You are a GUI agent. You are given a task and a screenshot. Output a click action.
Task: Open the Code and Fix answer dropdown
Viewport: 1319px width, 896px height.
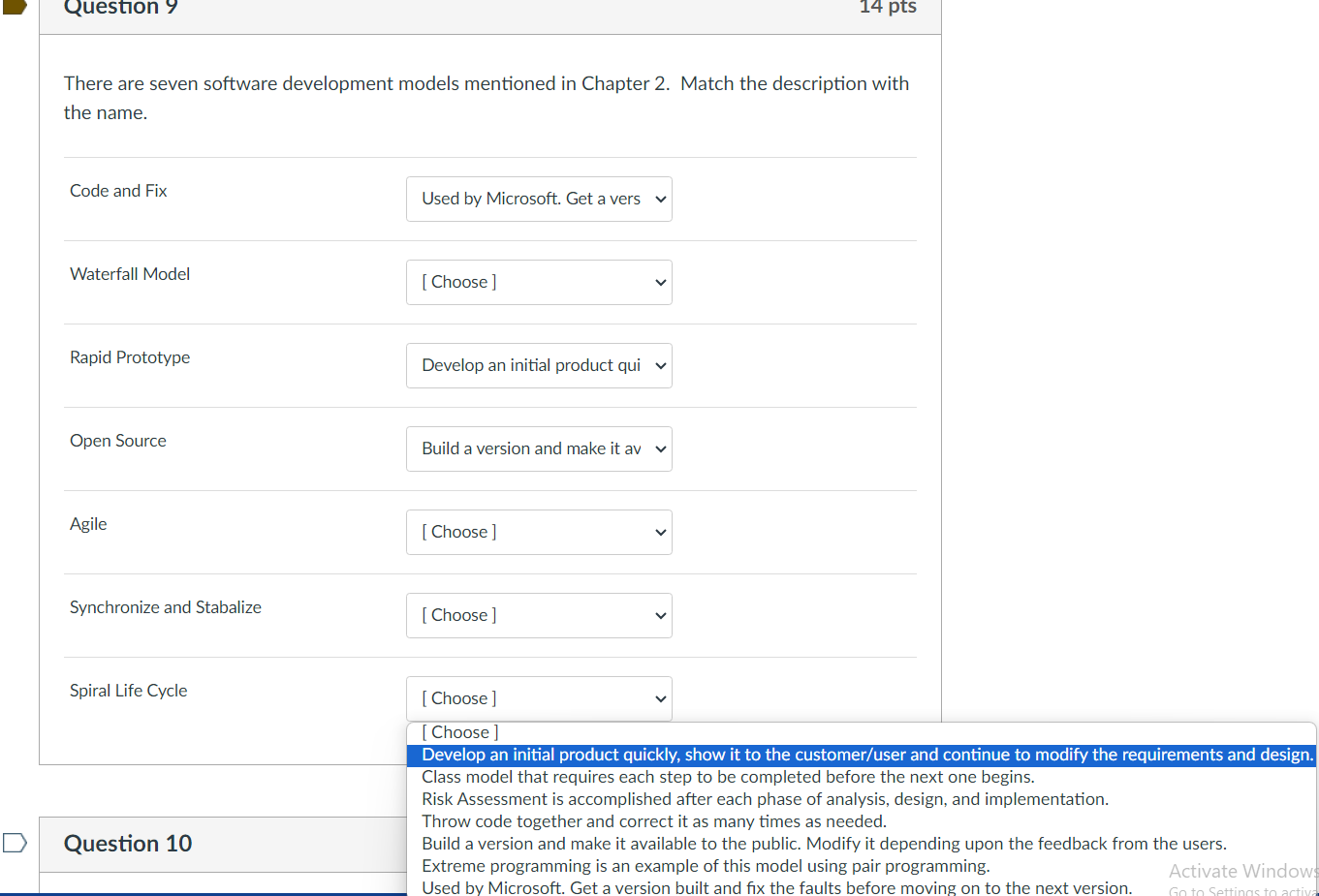point(539,199)
